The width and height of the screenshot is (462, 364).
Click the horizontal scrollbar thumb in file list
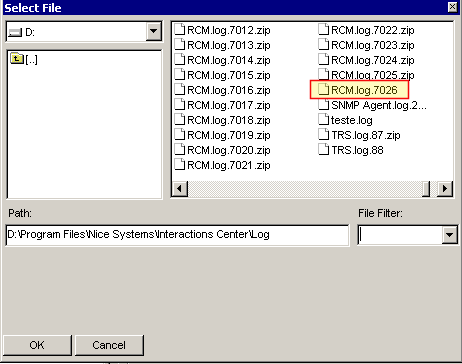tap(426, 189)
